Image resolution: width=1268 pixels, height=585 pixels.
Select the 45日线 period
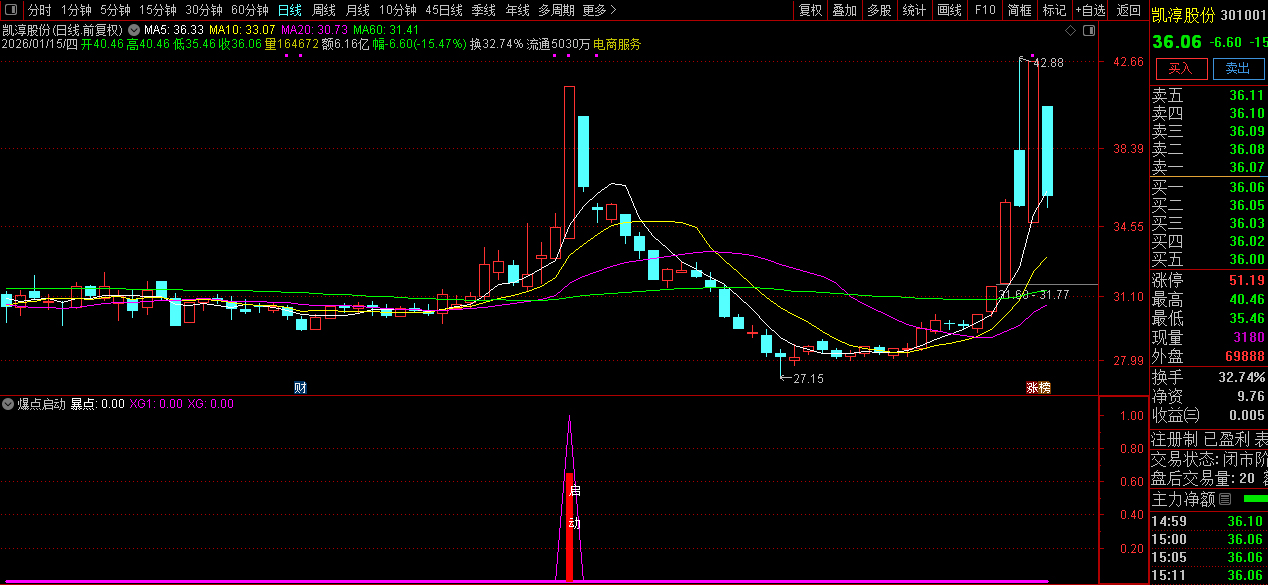click(444, 10)
